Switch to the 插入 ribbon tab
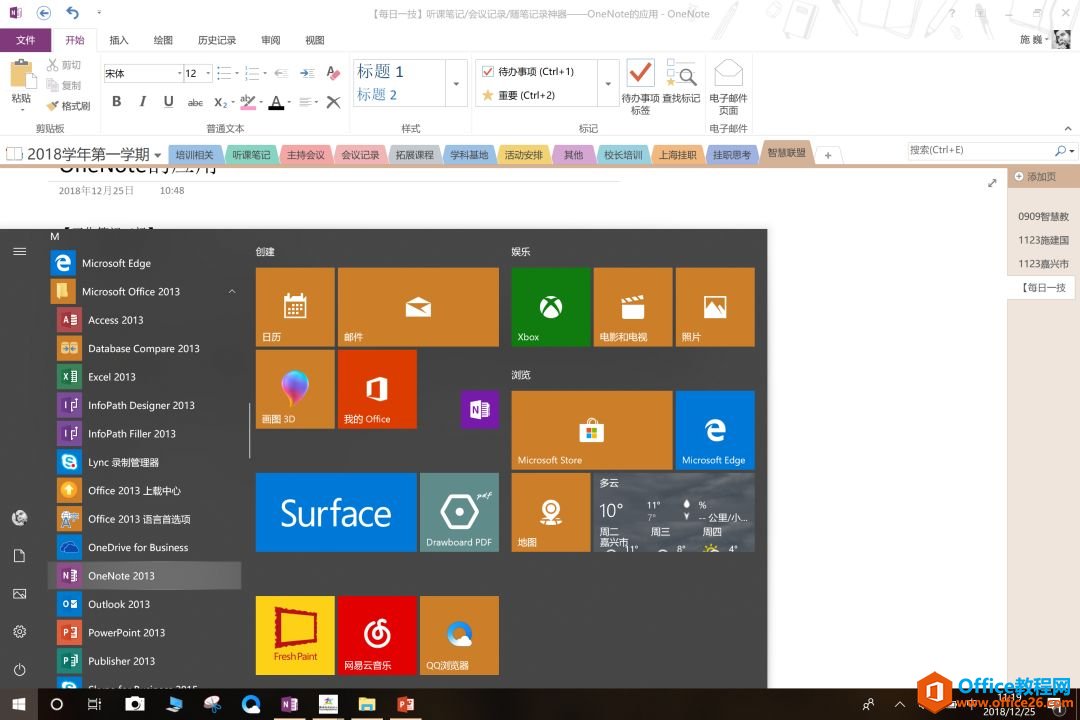1080x720 pixels. pos(119,40)
